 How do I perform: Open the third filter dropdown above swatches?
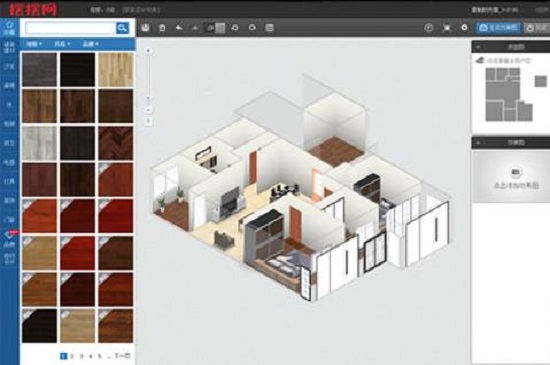pos(90,44)
